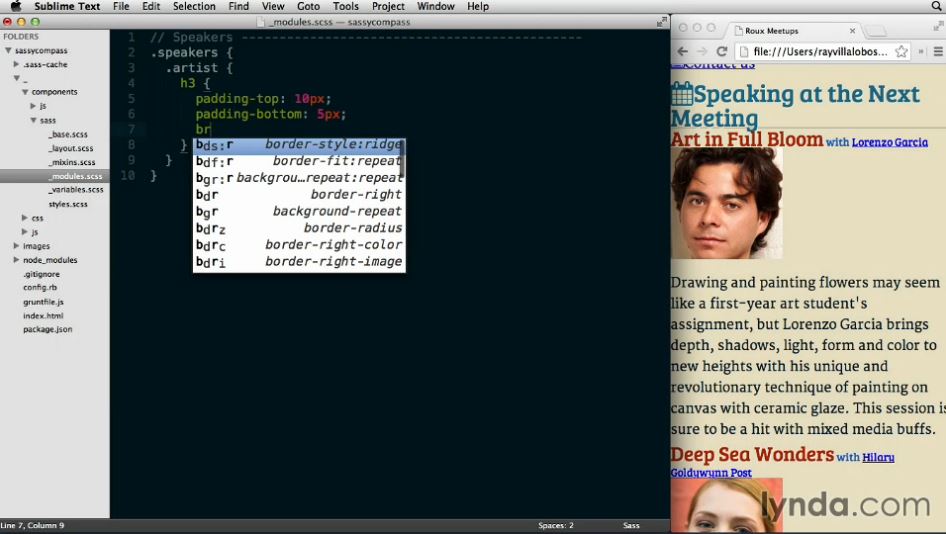
Task: Bookmark page with star icon
Action: tap(901, 51)
